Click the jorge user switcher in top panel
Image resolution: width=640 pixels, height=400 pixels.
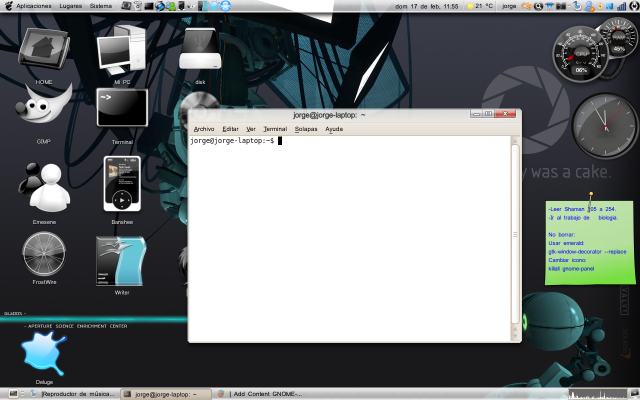coord(509,6)
